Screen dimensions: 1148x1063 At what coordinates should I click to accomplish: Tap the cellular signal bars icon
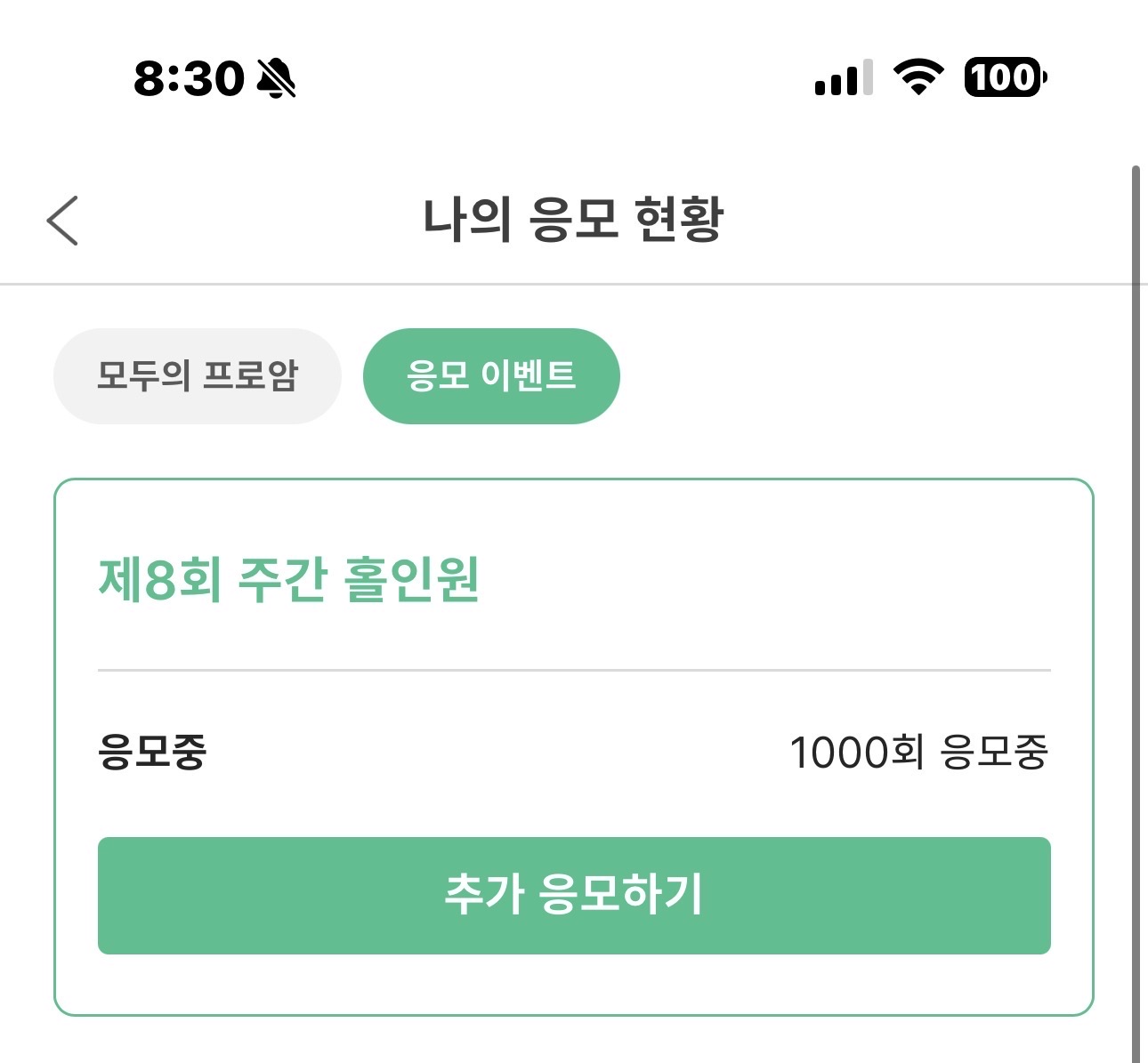(844, 77)
